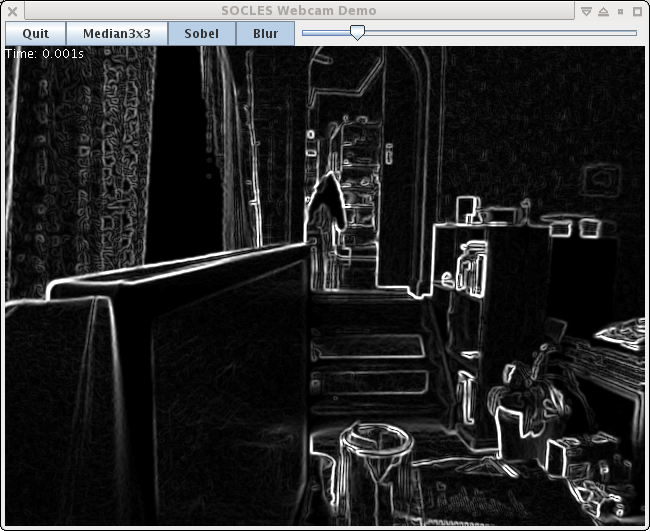Click the Quit button

click(x=36, y=34)
